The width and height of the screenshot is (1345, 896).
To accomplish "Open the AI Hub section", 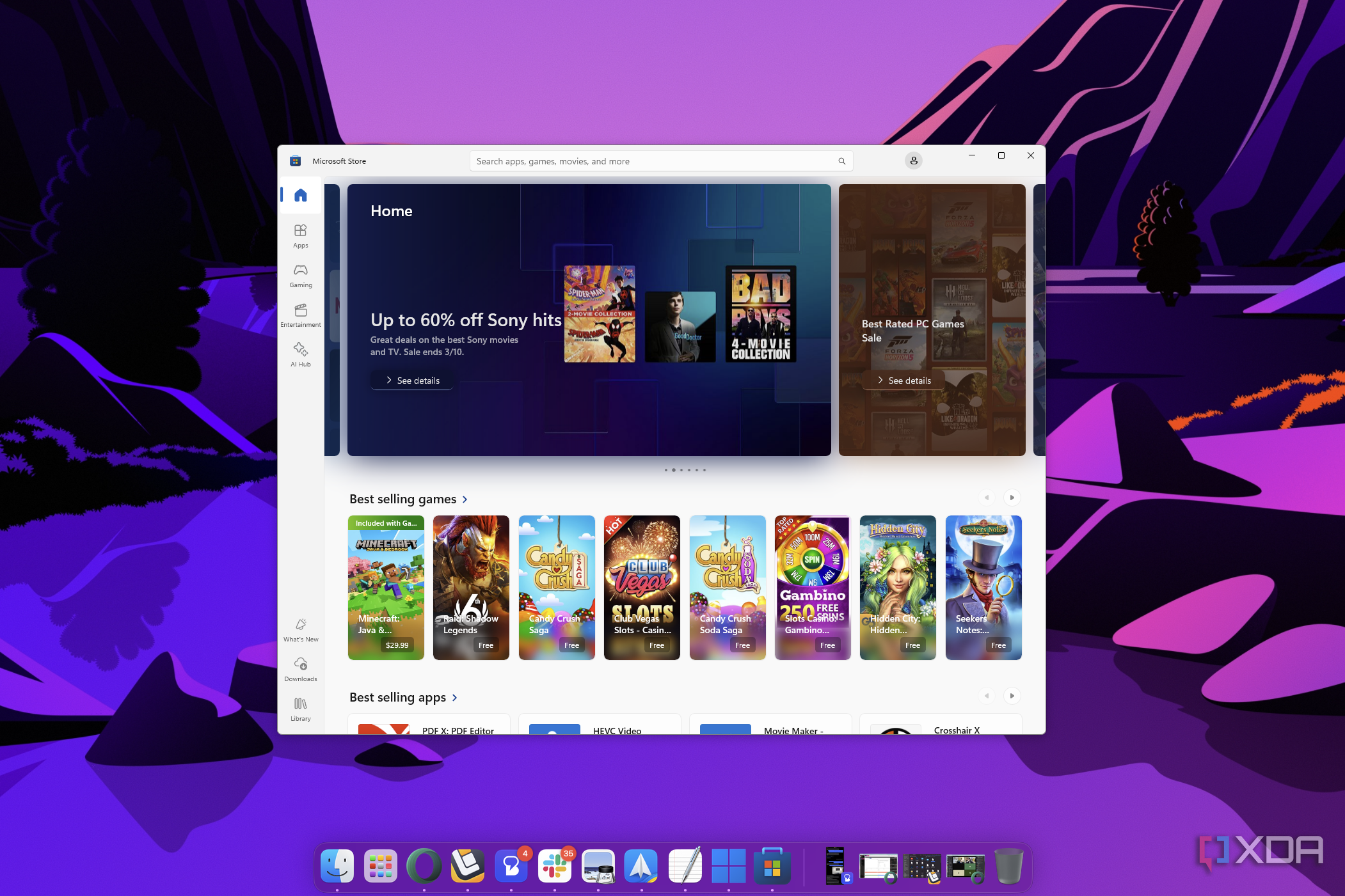I will pyautogui.click(x=301, y=355).
